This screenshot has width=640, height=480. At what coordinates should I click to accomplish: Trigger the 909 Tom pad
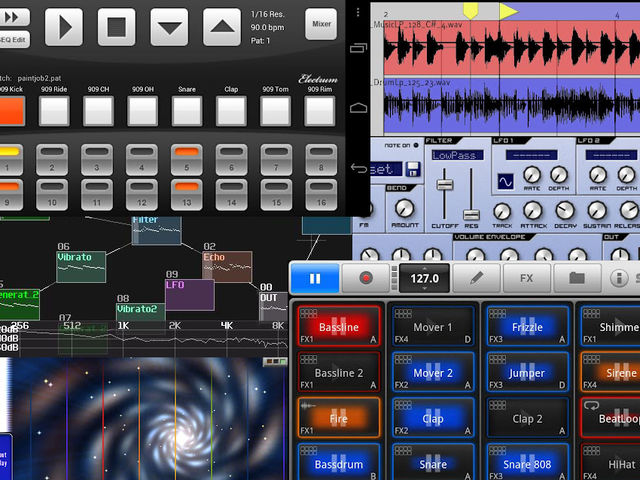[276, 111]
